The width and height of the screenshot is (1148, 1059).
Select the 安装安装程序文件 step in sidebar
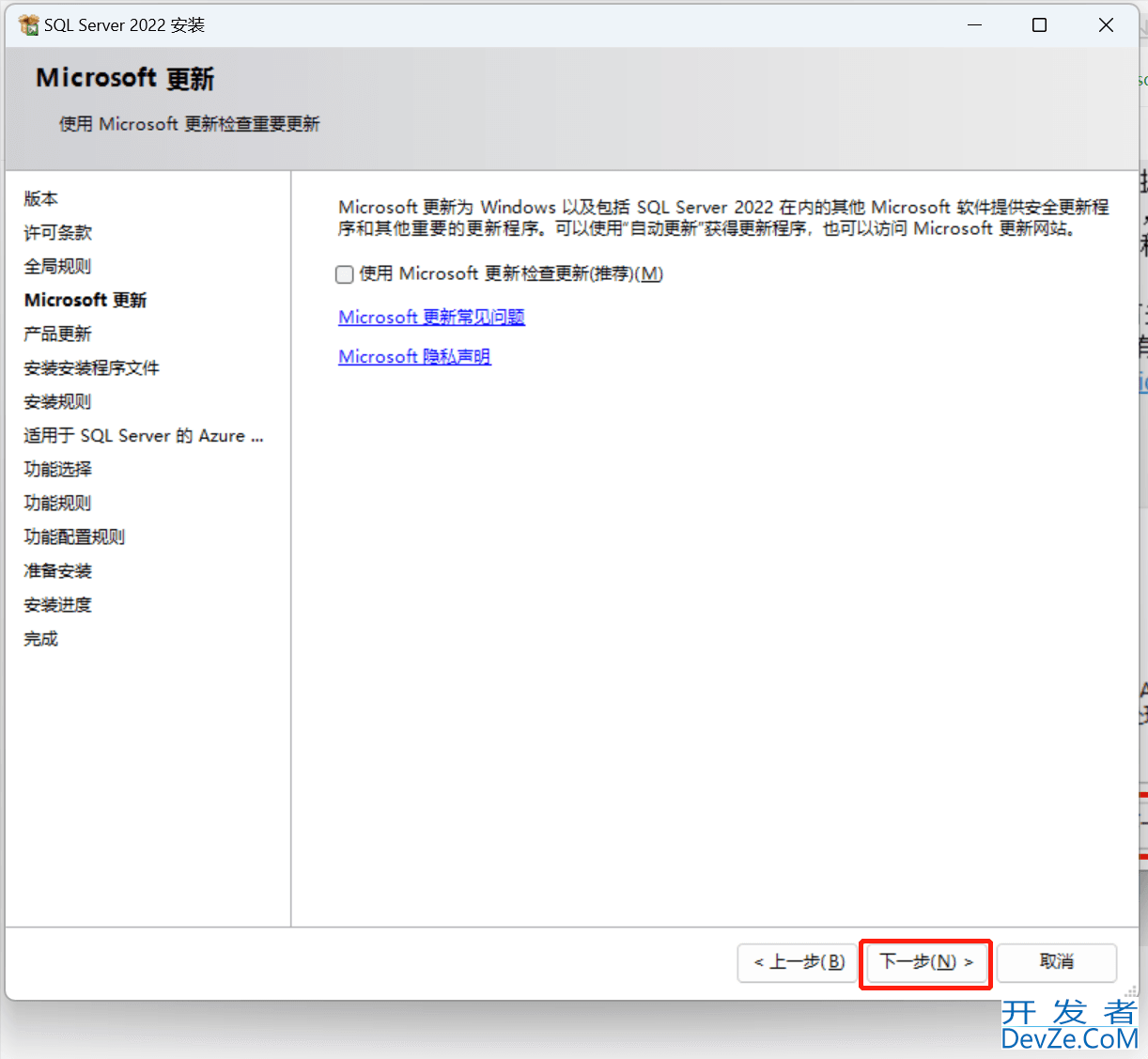92,368
